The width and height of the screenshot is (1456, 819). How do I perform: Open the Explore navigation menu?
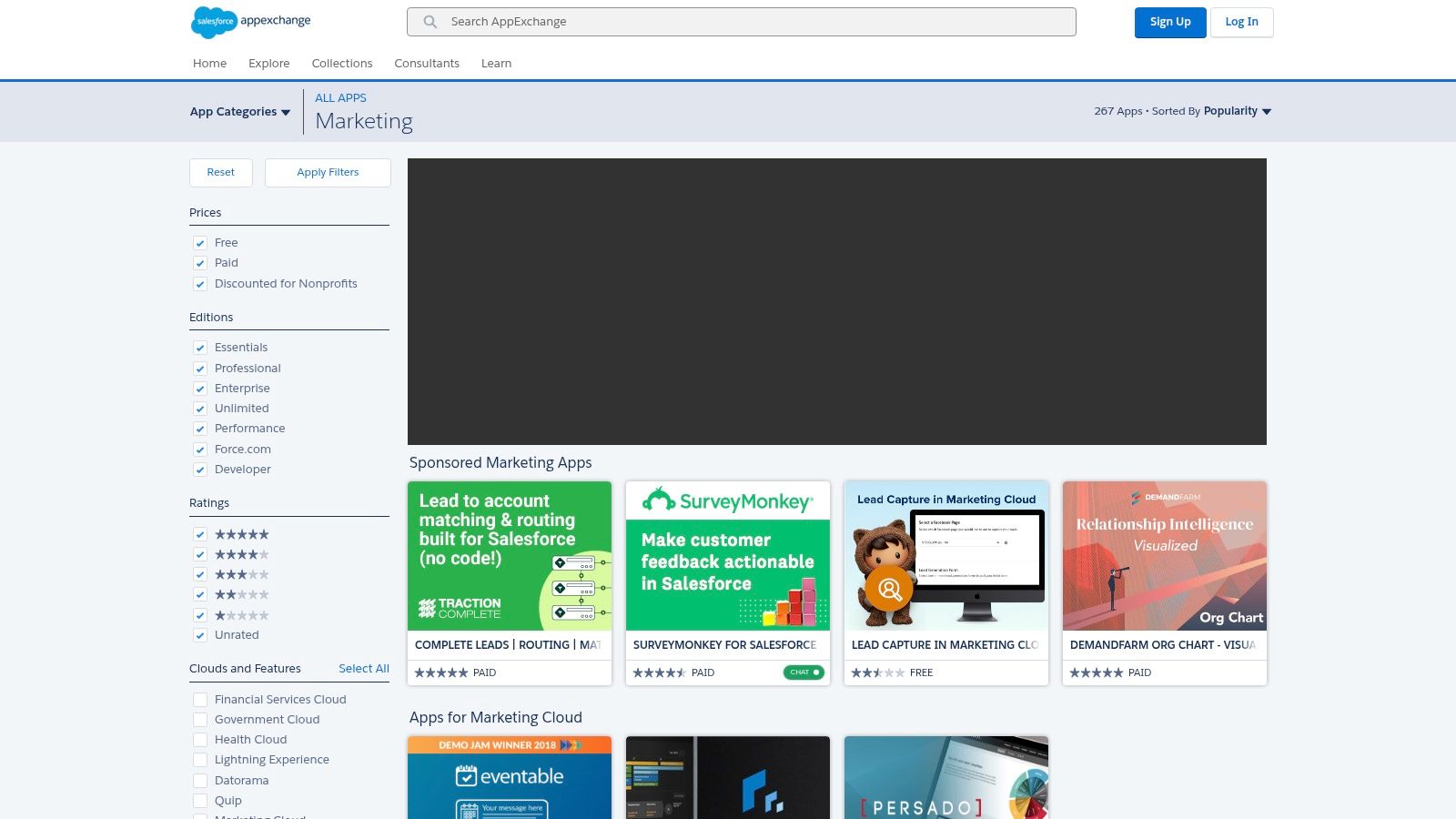pos(268,64)
